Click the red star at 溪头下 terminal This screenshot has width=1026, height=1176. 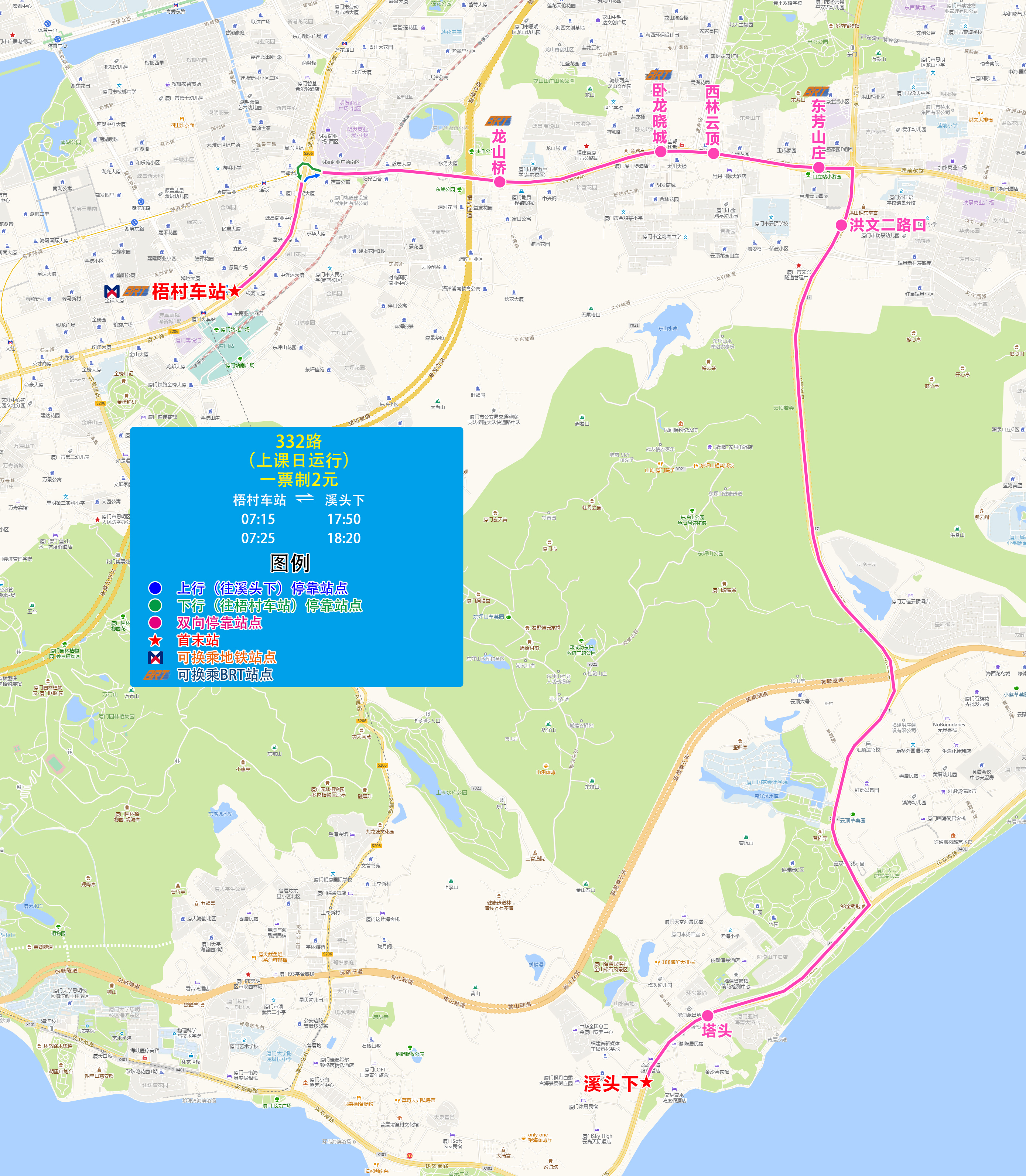(x=646, y=1082)
